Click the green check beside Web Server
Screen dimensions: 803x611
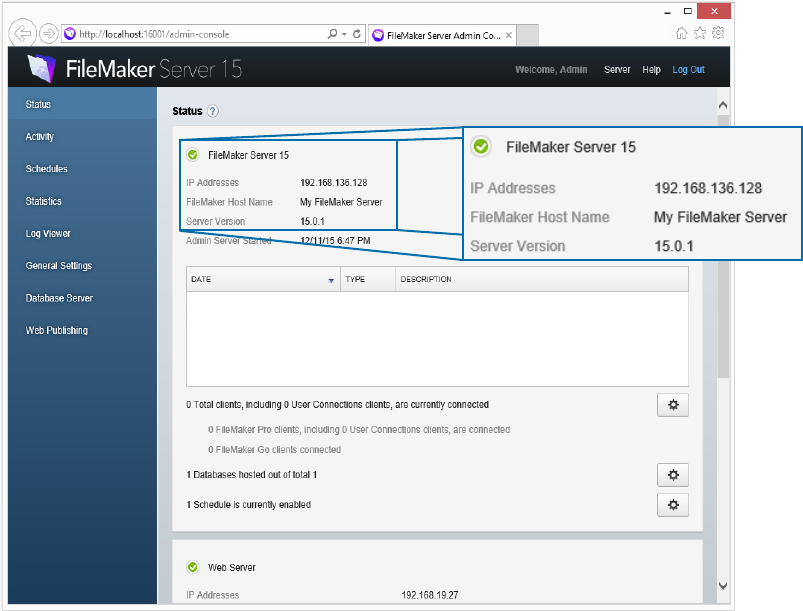(193, 567)
